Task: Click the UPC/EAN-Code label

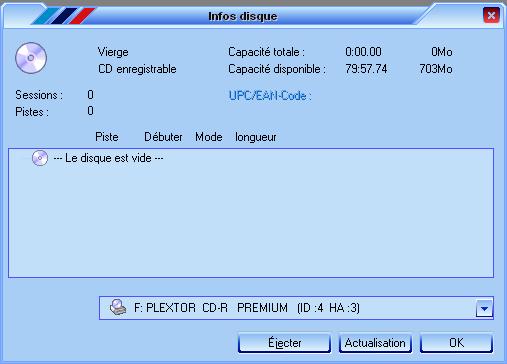Action: tap(270, 96)
